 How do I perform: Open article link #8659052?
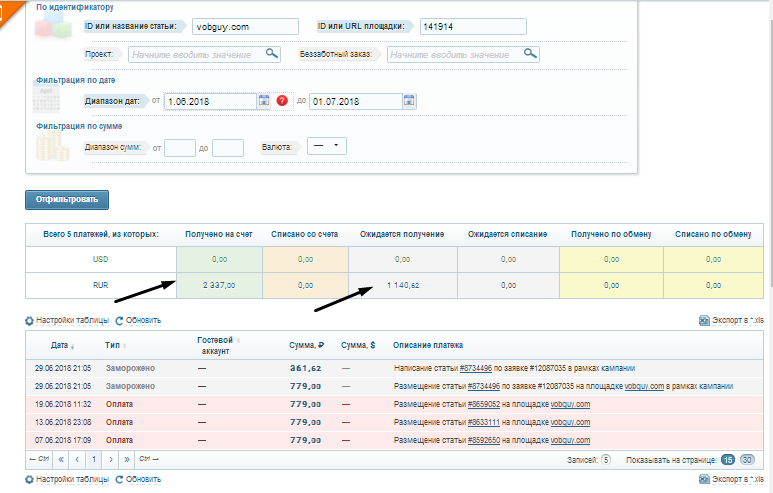coord(484,404)
